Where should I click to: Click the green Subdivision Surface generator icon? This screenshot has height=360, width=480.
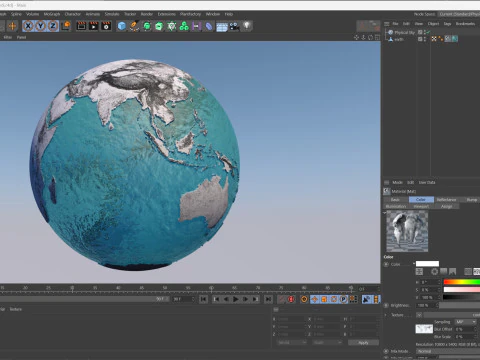[x=147, y=26]
